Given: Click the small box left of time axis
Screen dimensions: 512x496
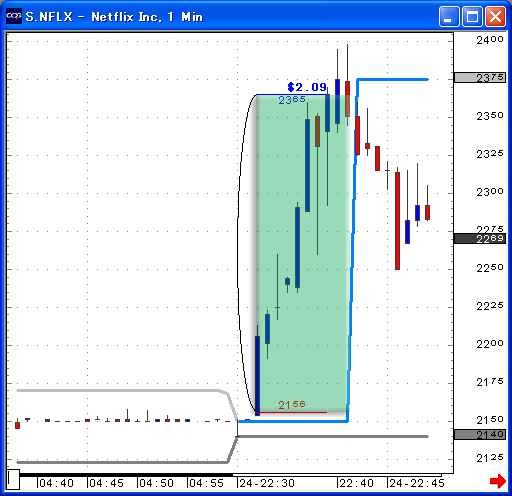Looking at the screenshot, I should 13,480.
